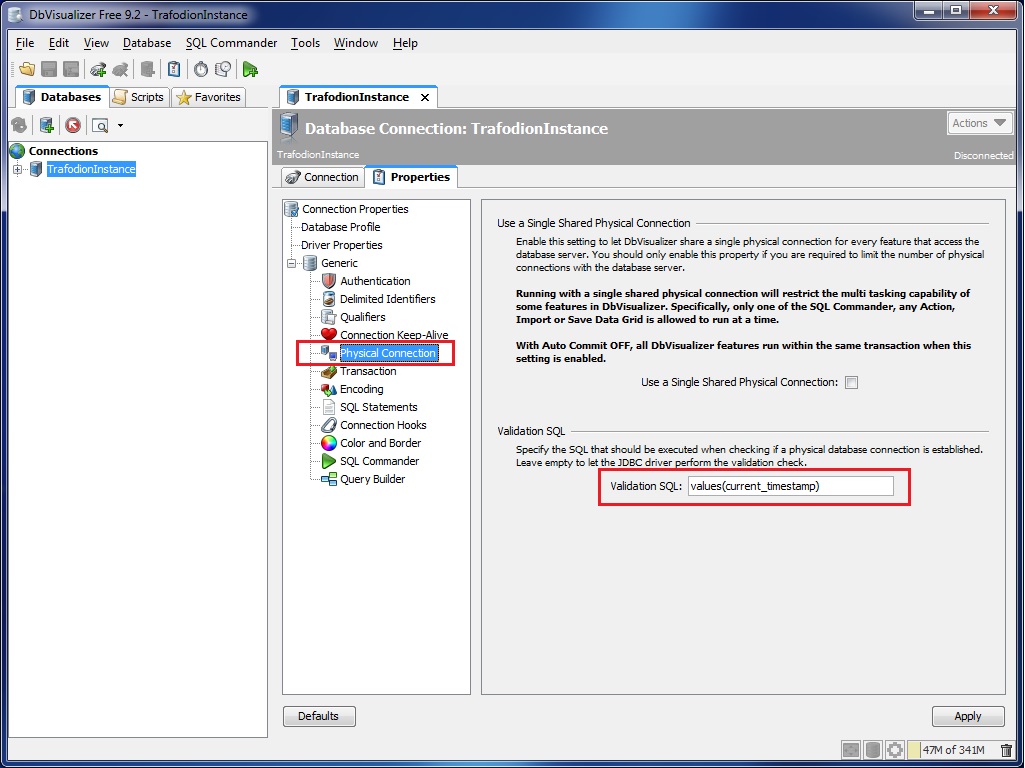Collapse the Generic tree node
This screenshot has width=1025, height=768.
(x=292, y=263)
